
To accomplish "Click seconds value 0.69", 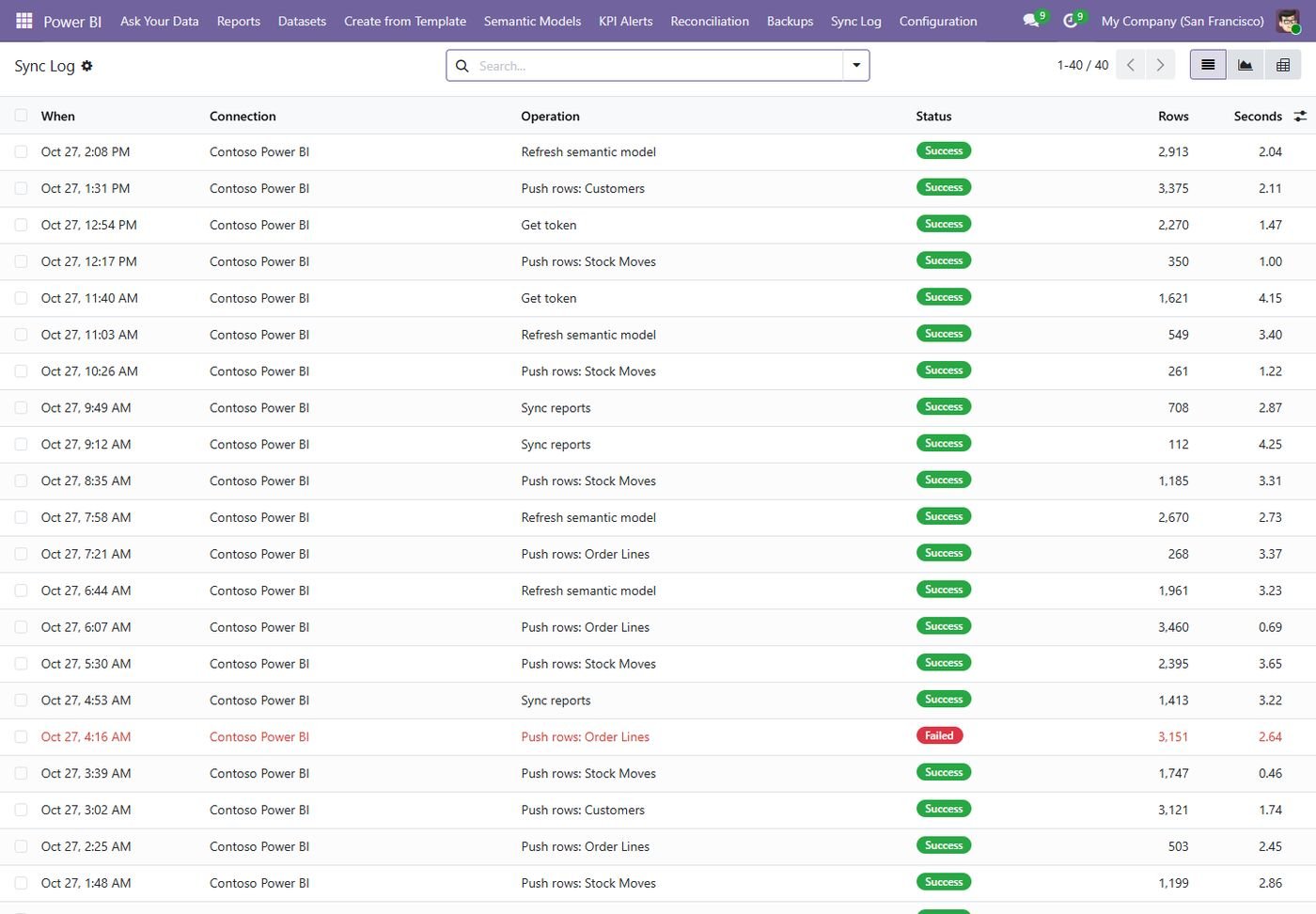I will [x=1270, y=627].
